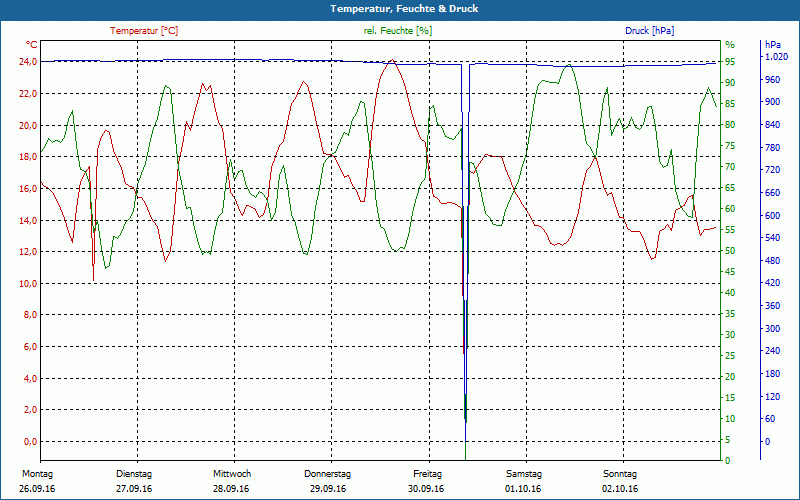800x500 pixels.
Task: Click the 'Donnerstag' day label
Action: coord(328,474)
